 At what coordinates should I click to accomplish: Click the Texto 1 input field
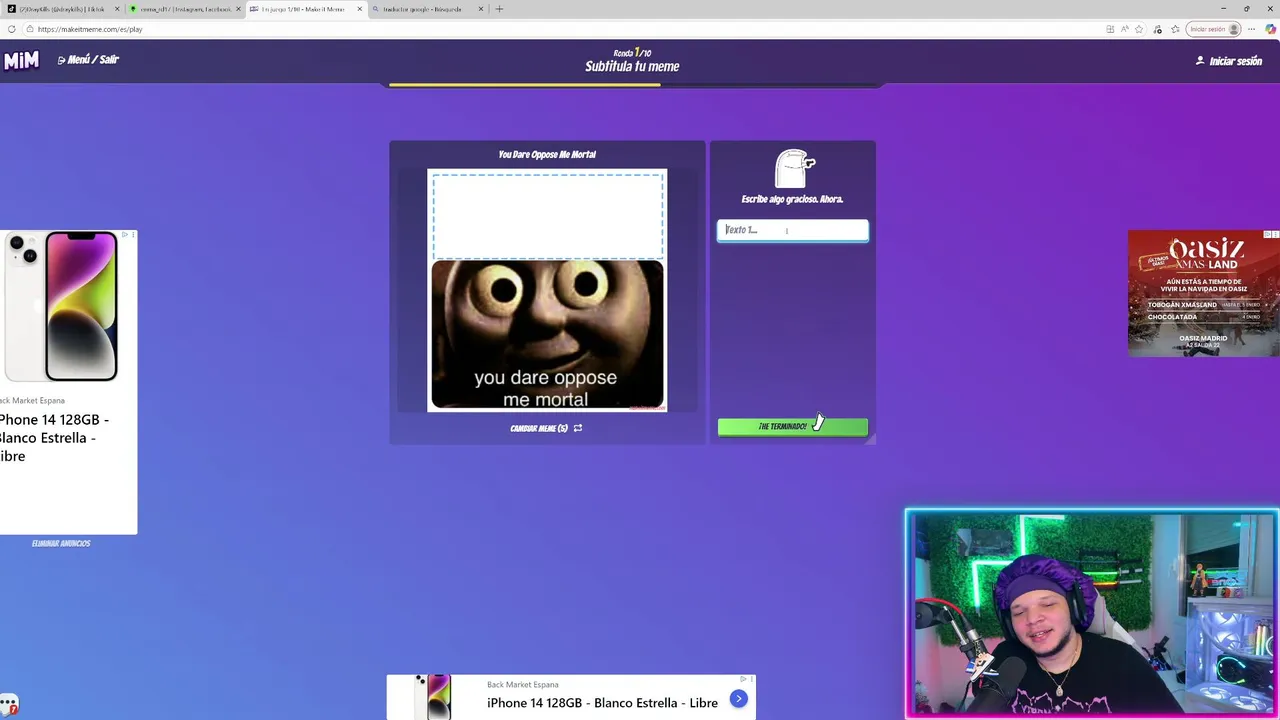point(793,230)
